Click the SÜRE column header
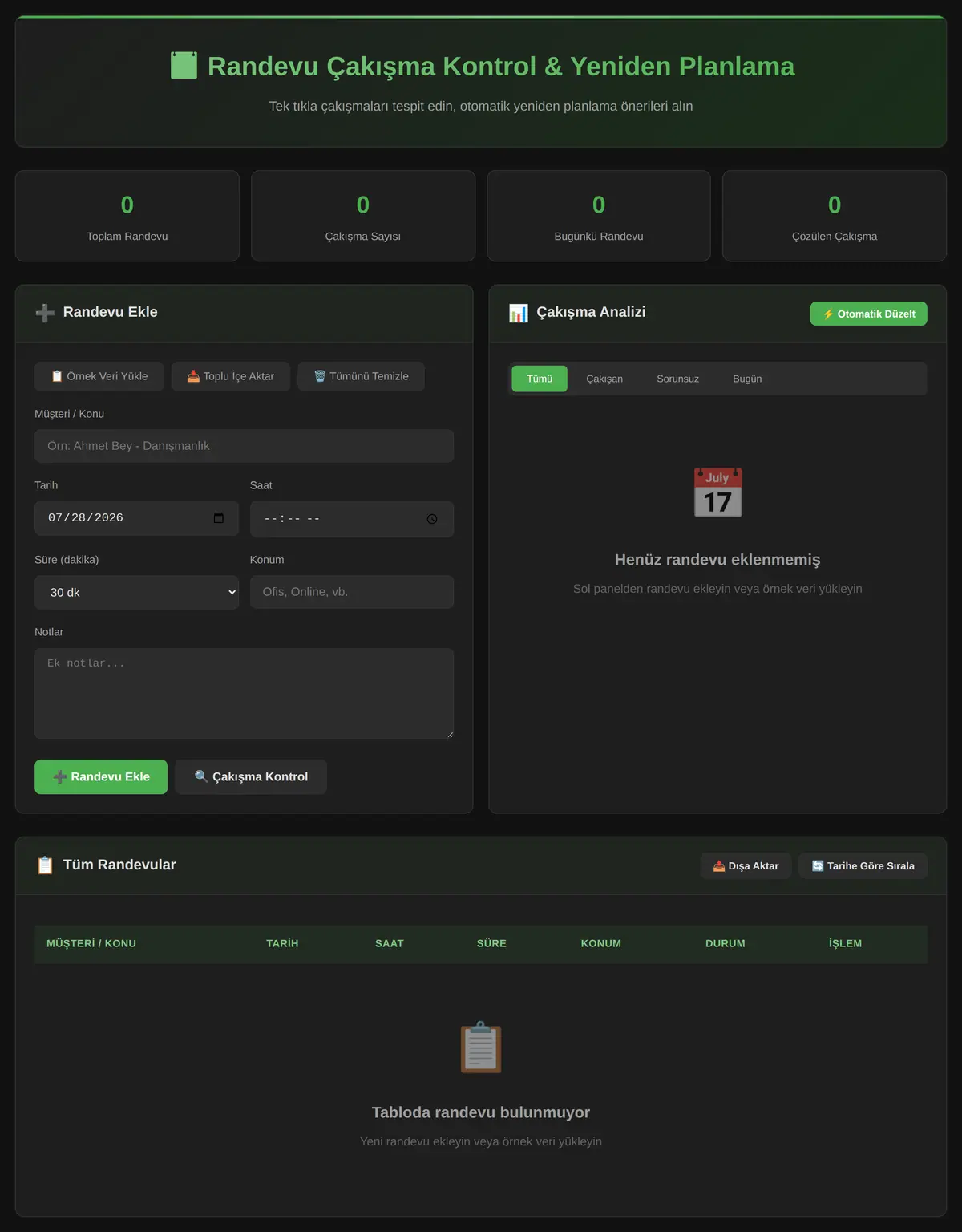 coord(491,943)
